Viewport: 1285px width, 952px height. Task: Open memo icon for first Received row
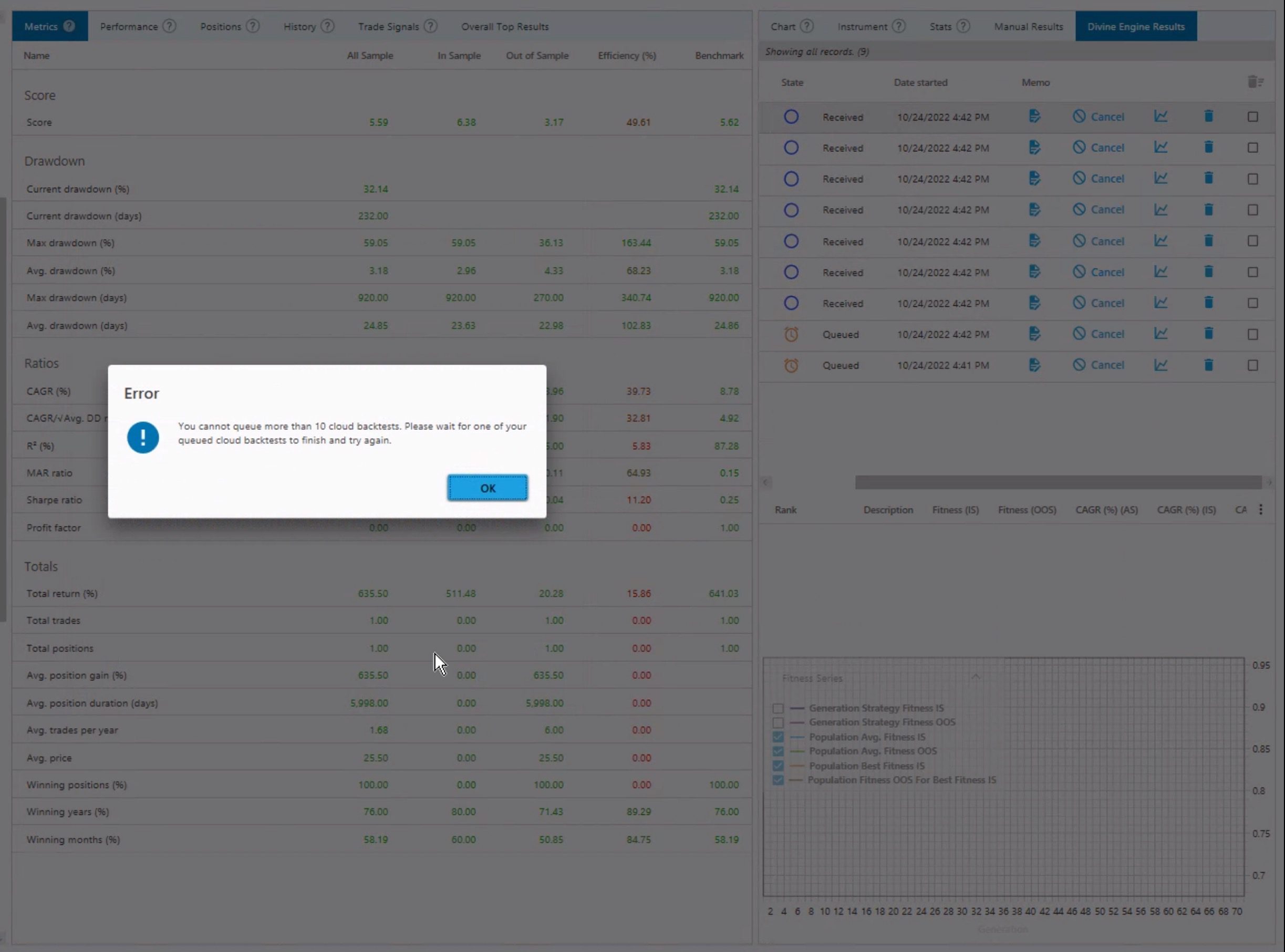pyautogui.click(x=1034, y=117)
